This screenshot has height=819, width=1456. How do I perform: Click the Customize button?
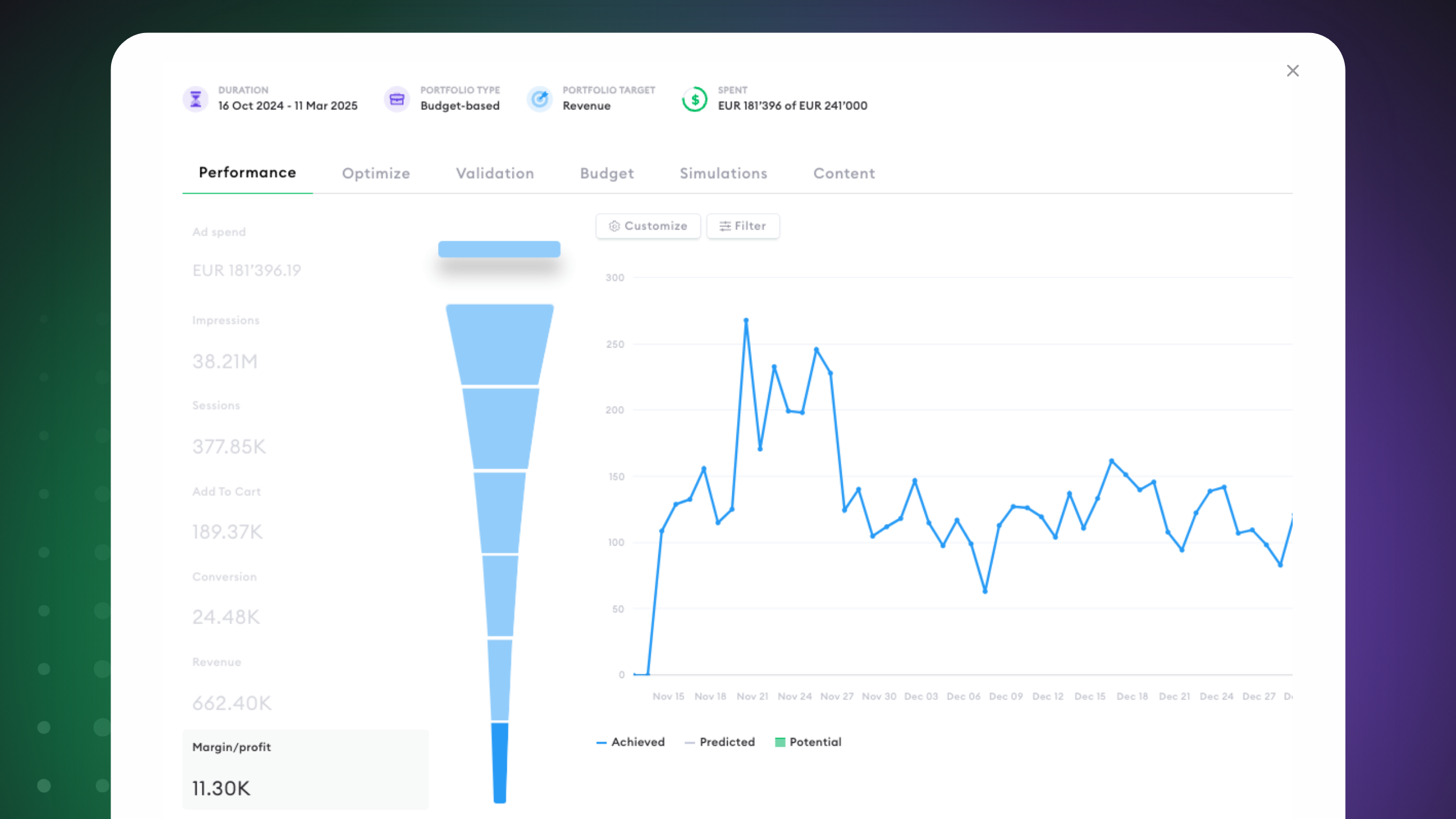[x=648, y=226]
